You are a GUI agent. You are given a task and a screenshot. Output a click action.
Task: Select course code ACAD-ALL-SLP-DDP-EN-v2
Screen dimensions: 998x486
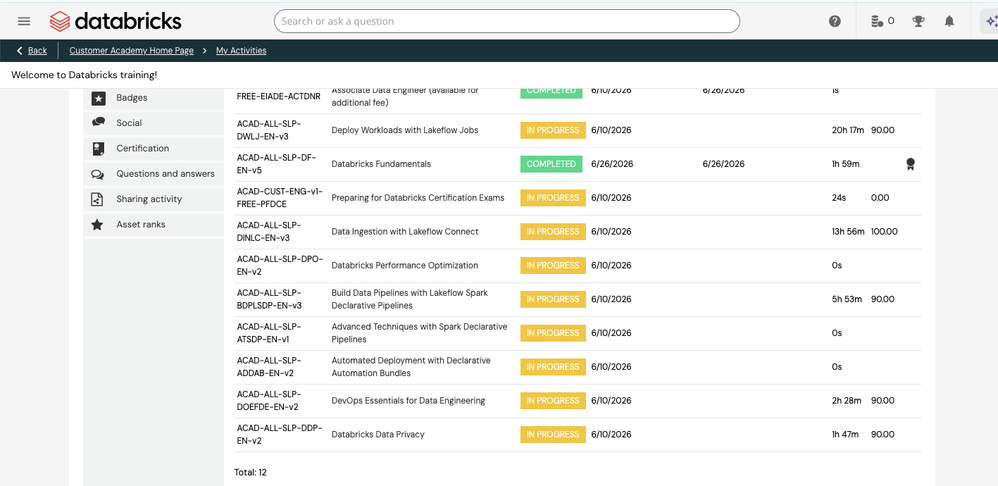(x=280, y=434)
